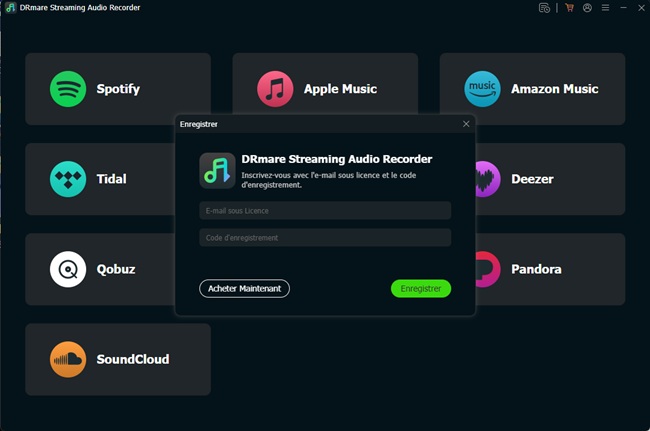Select the Qobuz label text
650x431 pixels.
click(116, 269)
